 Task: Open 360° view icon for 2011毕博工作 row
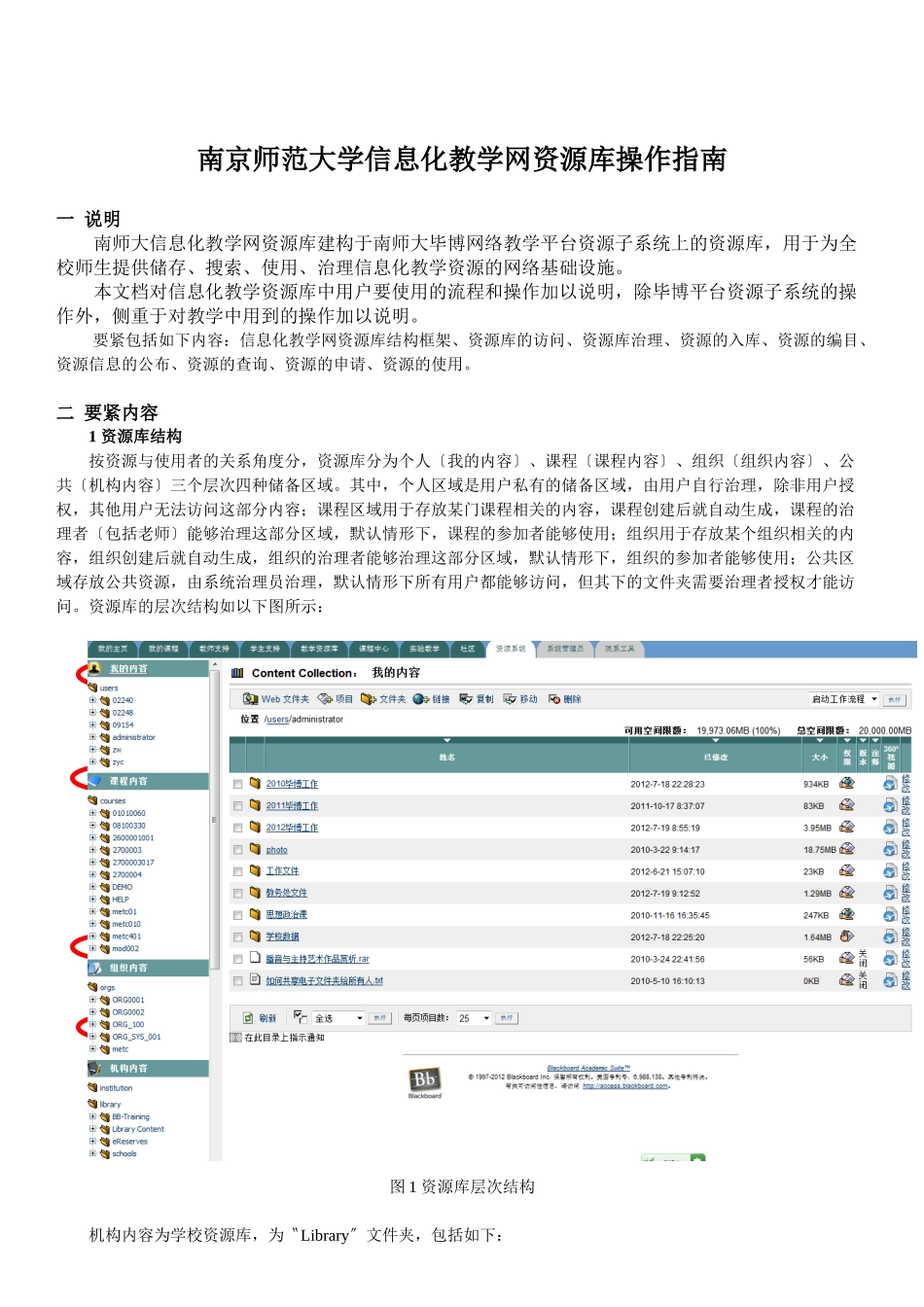(x=890, y=805)
